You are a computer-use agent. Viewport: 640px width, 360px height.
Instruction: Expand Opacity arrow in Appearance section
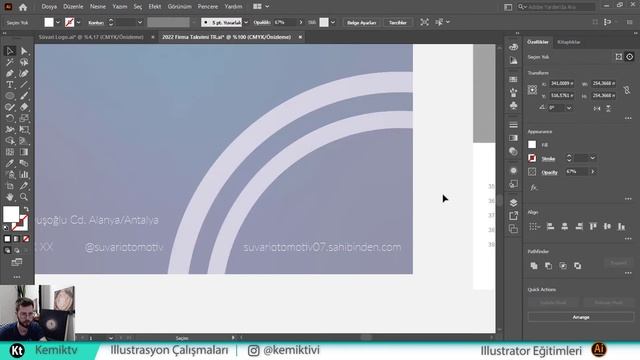pyautogui.click(x=593, y=172)
